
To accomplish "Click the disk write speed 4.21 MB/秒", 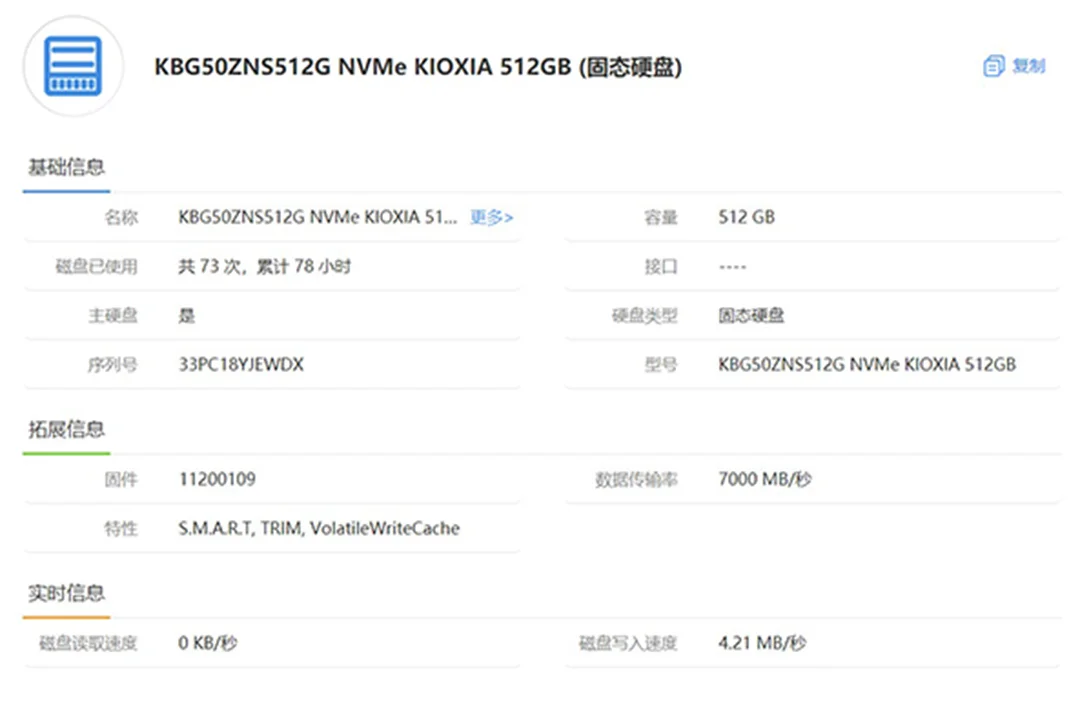I will 762,643.
